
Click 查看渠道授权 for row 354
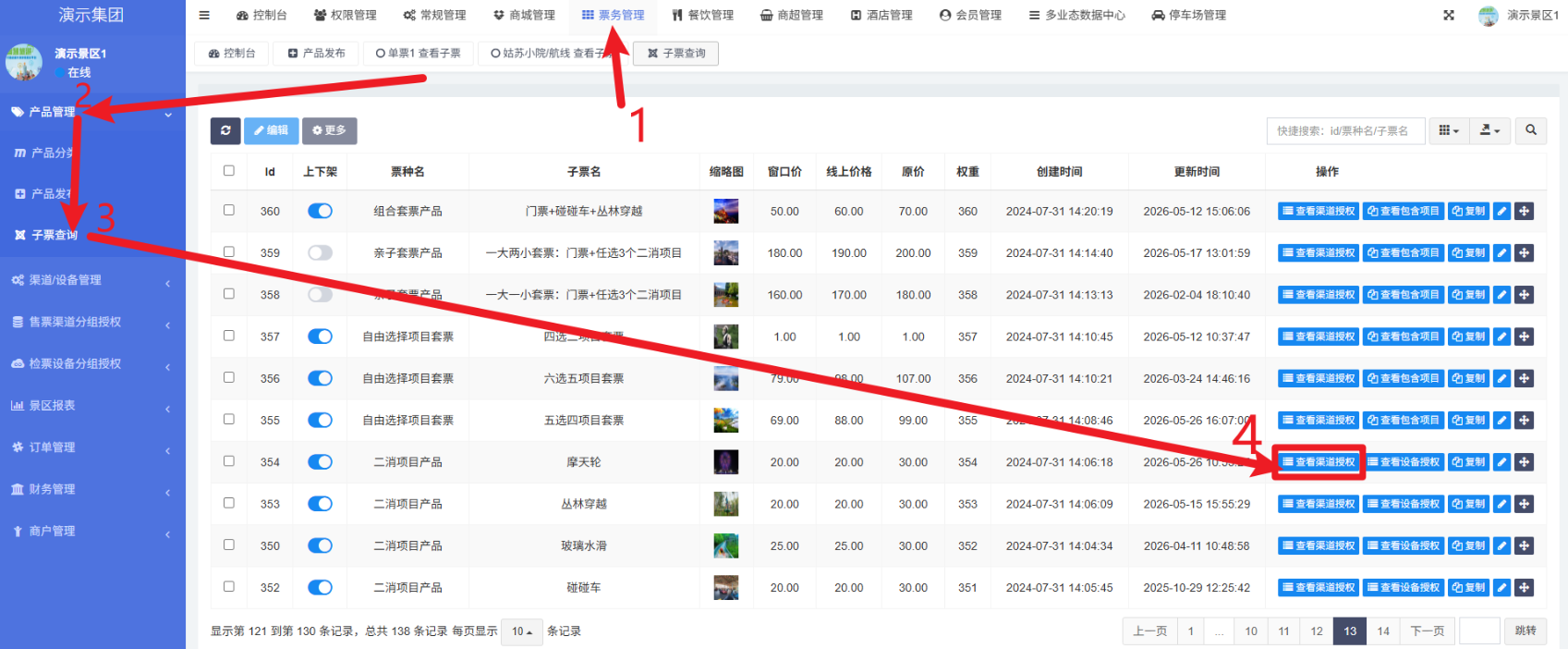[1319, 462]
